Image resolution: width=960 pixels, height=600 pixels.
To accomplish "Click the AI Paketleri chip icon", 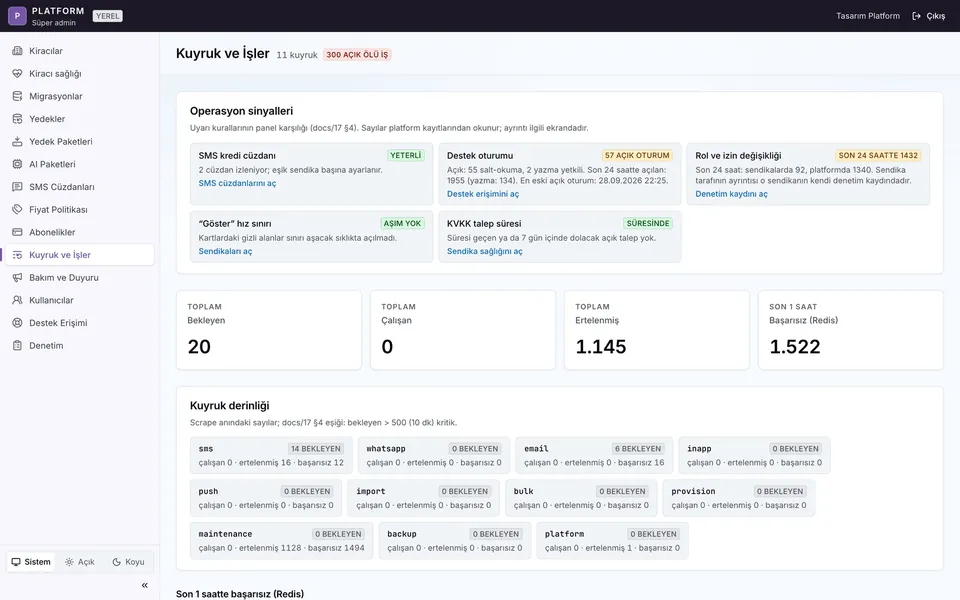I will (x=17, y=164).
